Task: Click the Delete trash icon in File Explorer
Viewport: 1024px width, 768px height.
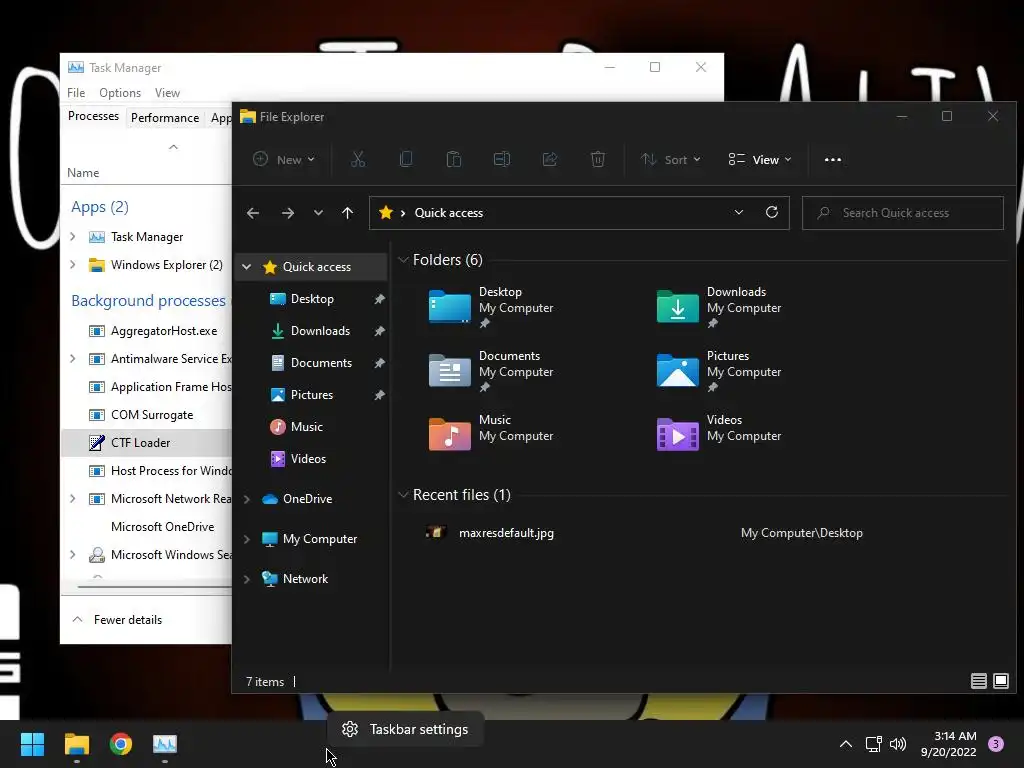Action: pos(598,159)
